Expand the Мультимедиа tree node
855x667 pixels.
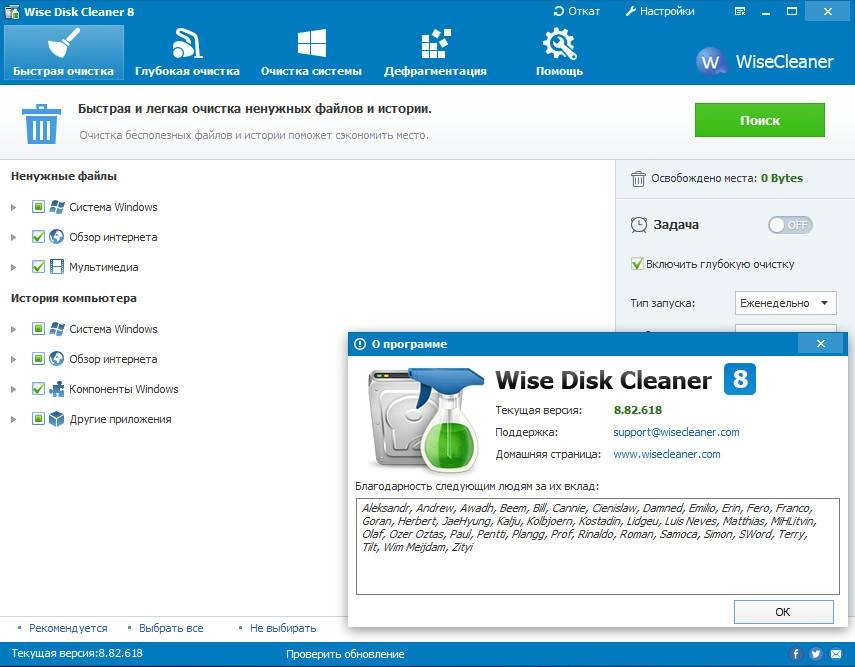14,267
